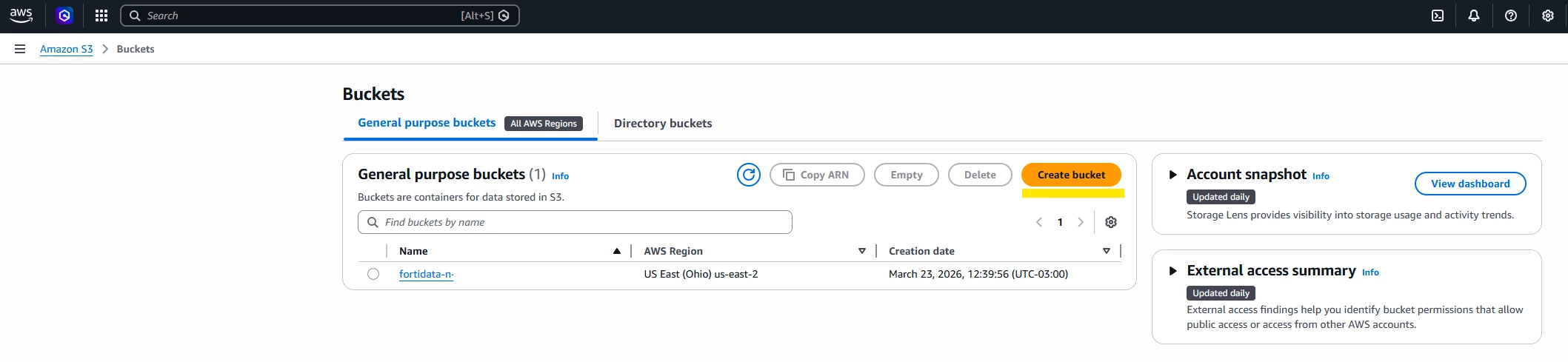Image resolution: width=1568 pixels, height=362 pixels.
Task: Open the help question mark icon
Action: tap(1511, 16)
